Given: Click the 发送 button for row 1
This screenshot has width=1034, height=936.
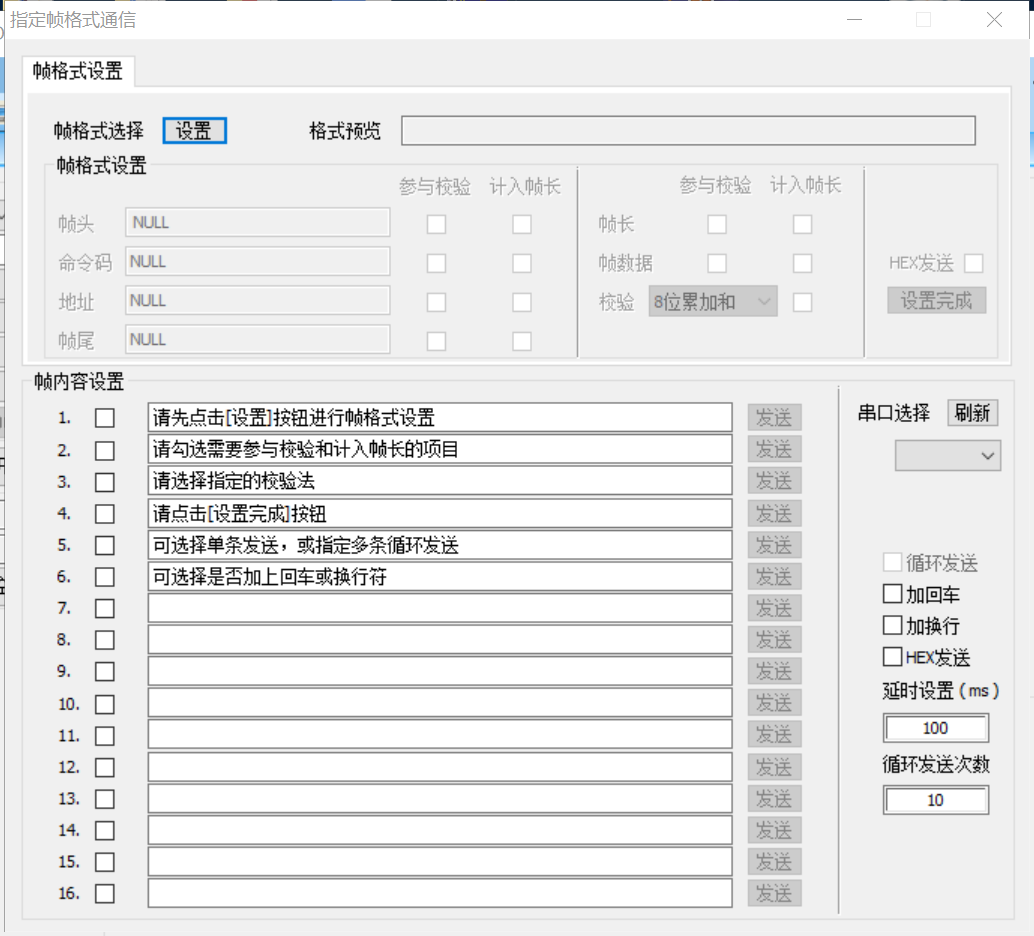Looking at the screenshot, I should [774, 418].
